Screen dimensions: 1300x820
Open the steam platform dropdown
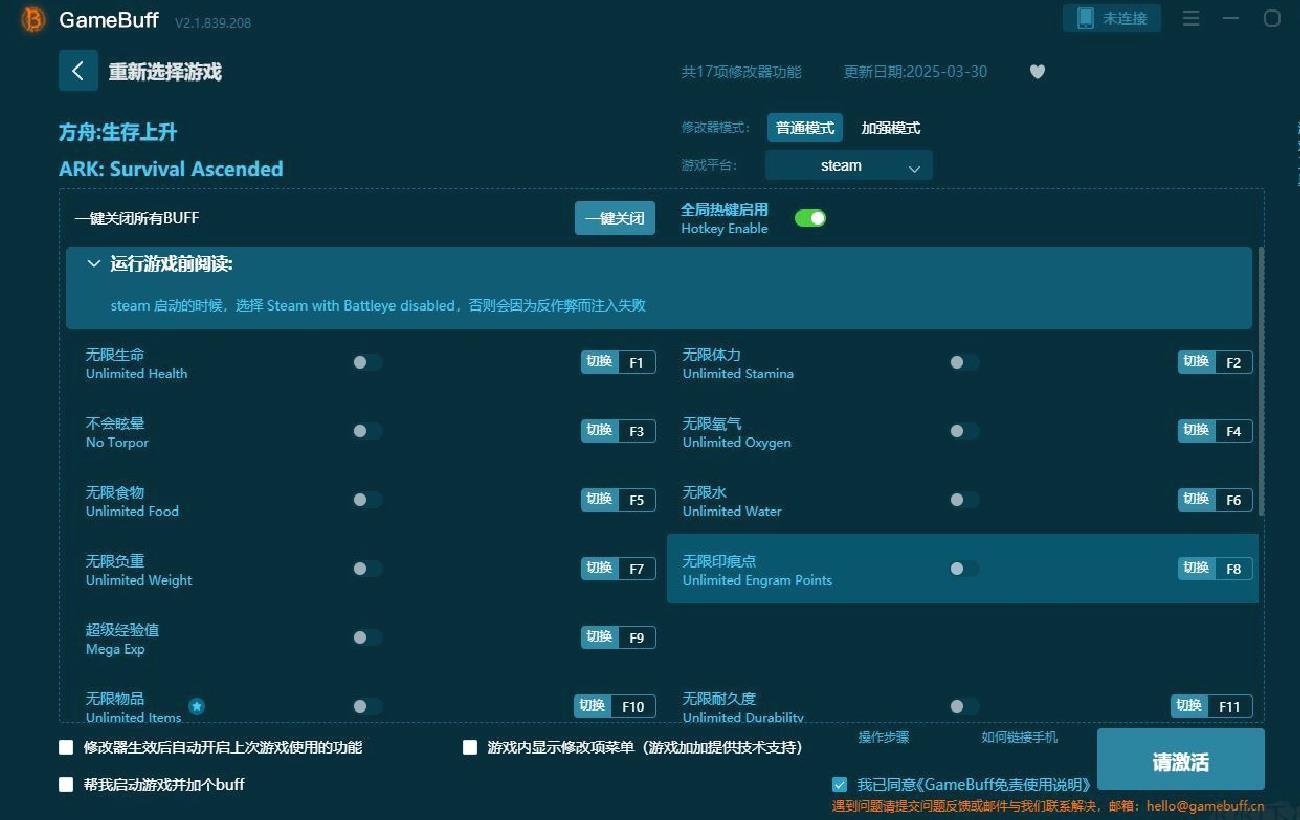click(848, 166)
